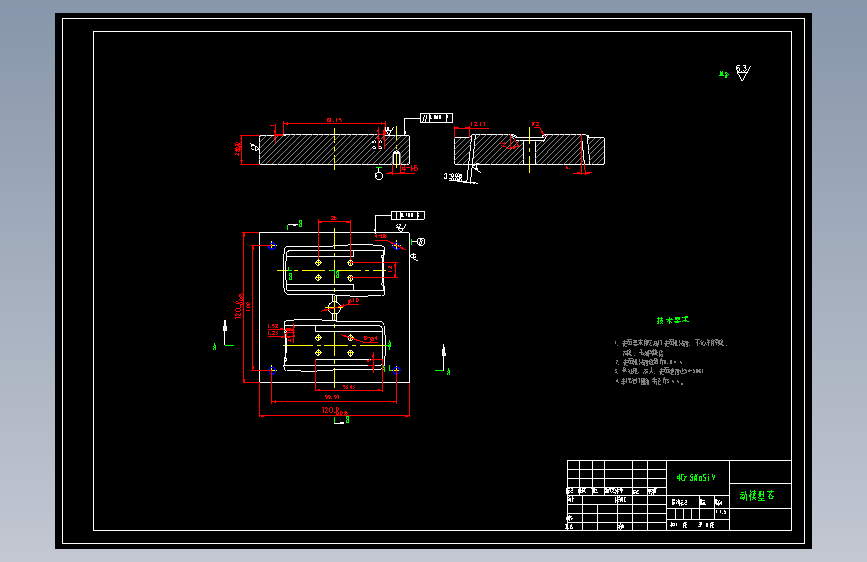Screen dimensions: 867x562
Task: Click the datum circle symbol right of the plan view
Action: pyautogui.click(x=419, y=242)
